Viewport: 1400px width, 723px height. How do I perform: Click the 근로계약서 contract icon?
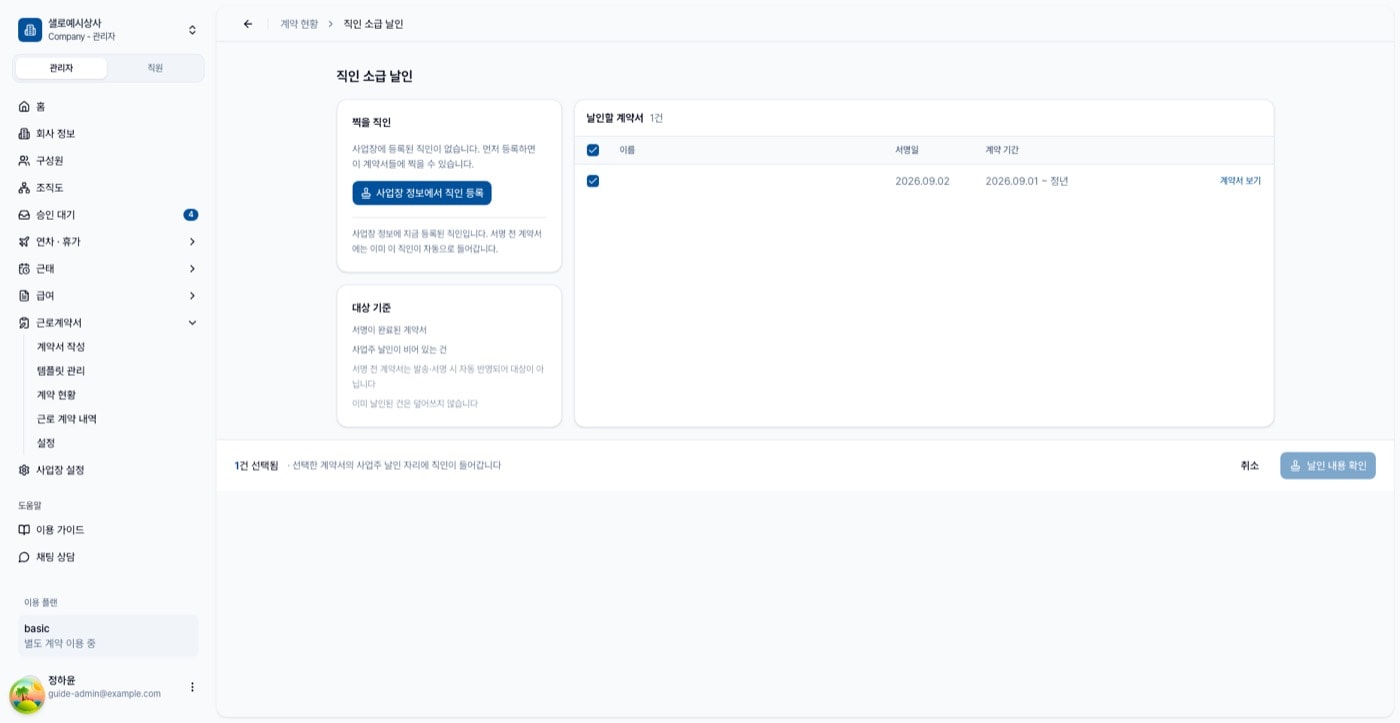click(x=24, y=322)
